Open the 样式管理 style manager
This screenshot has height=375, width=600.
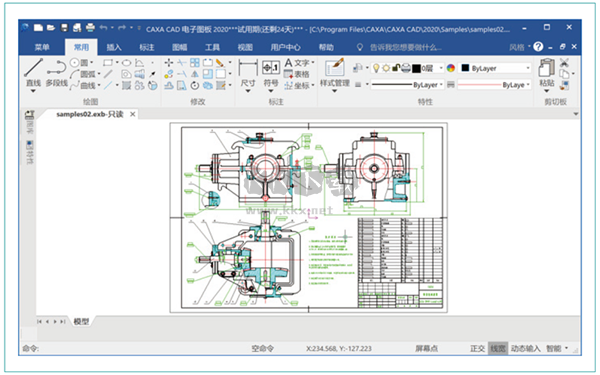335,75
